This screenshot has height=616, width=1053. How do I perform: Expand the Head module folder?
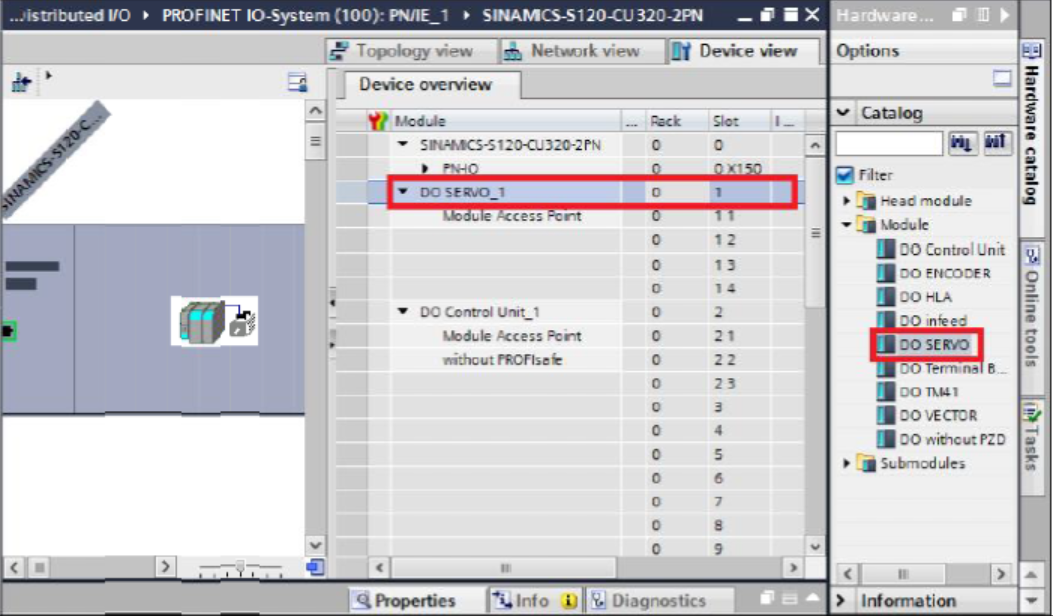[847, 201]
